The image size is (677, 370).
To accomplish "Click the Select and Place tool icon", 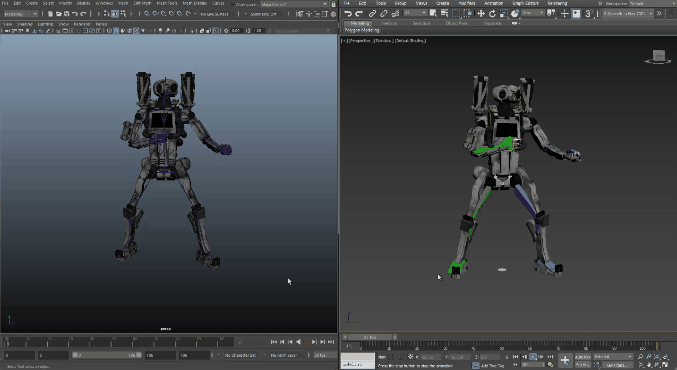I will [x=515, y=14].
